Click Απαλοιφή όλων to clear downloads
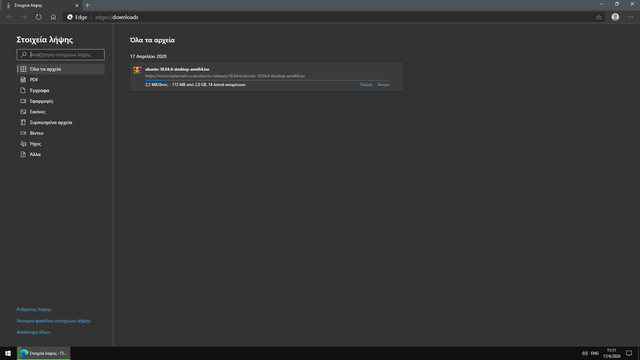Viewport: 640px width, 360px height. click(x=33, y=332)
